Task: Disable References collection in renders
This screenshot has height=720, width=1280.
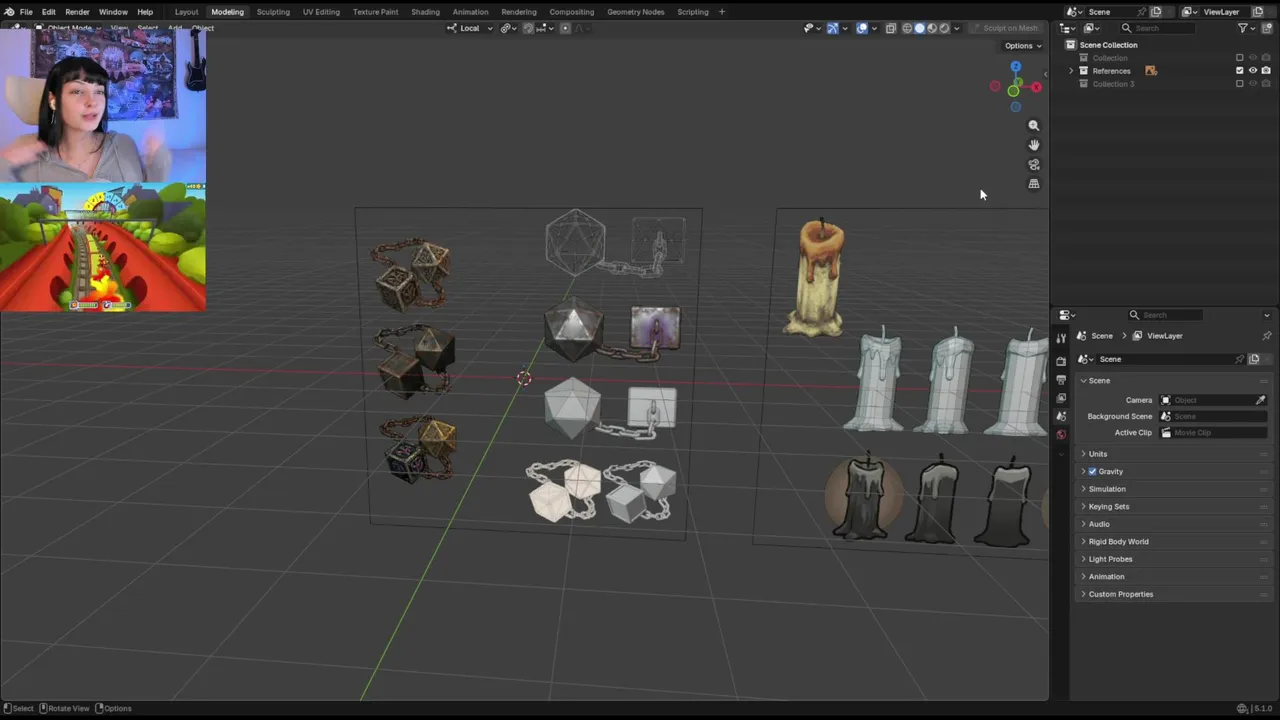Action: pyautogui.click(x=1266, y=71)
